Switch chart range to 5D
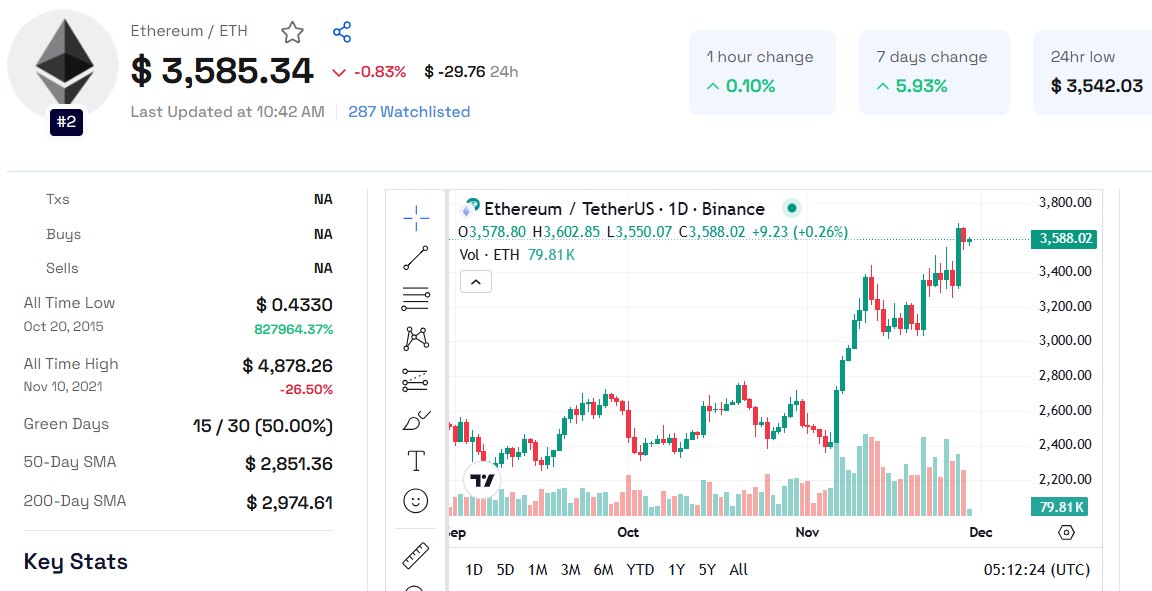 pos(505,570)
